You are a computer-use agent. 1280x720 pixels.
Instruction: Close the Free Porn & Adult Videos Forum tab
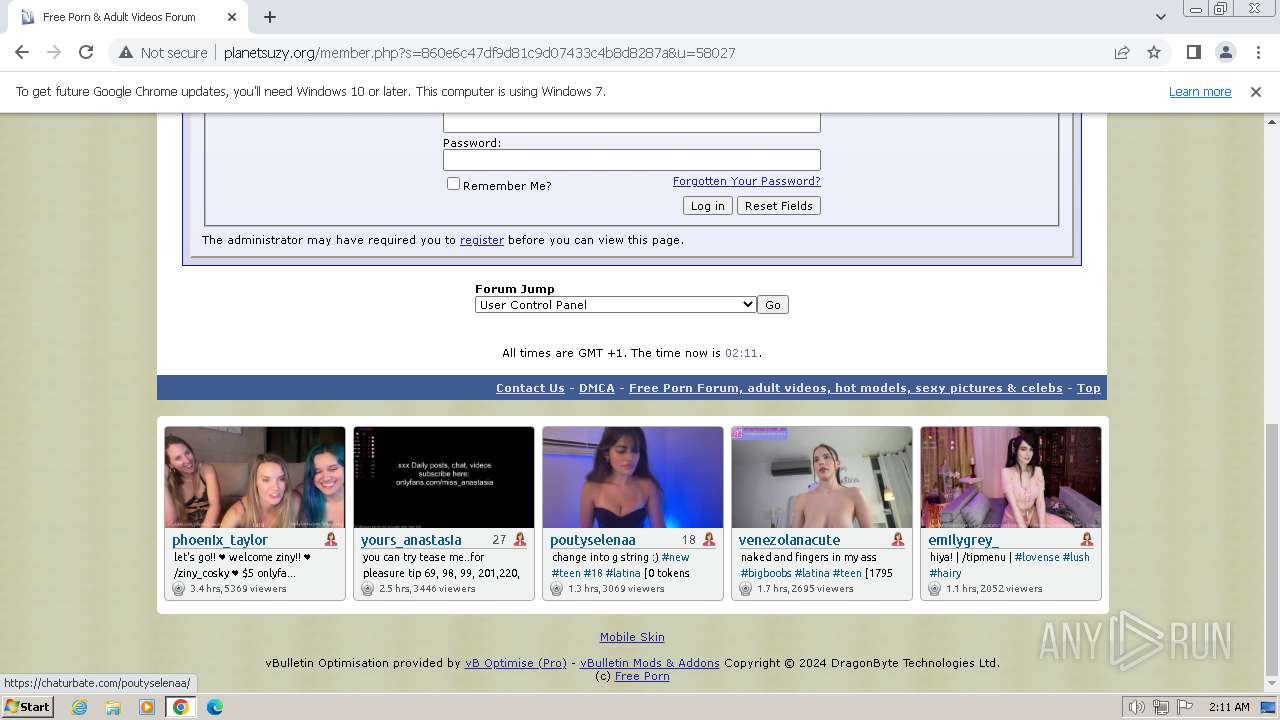pos(232,17)
